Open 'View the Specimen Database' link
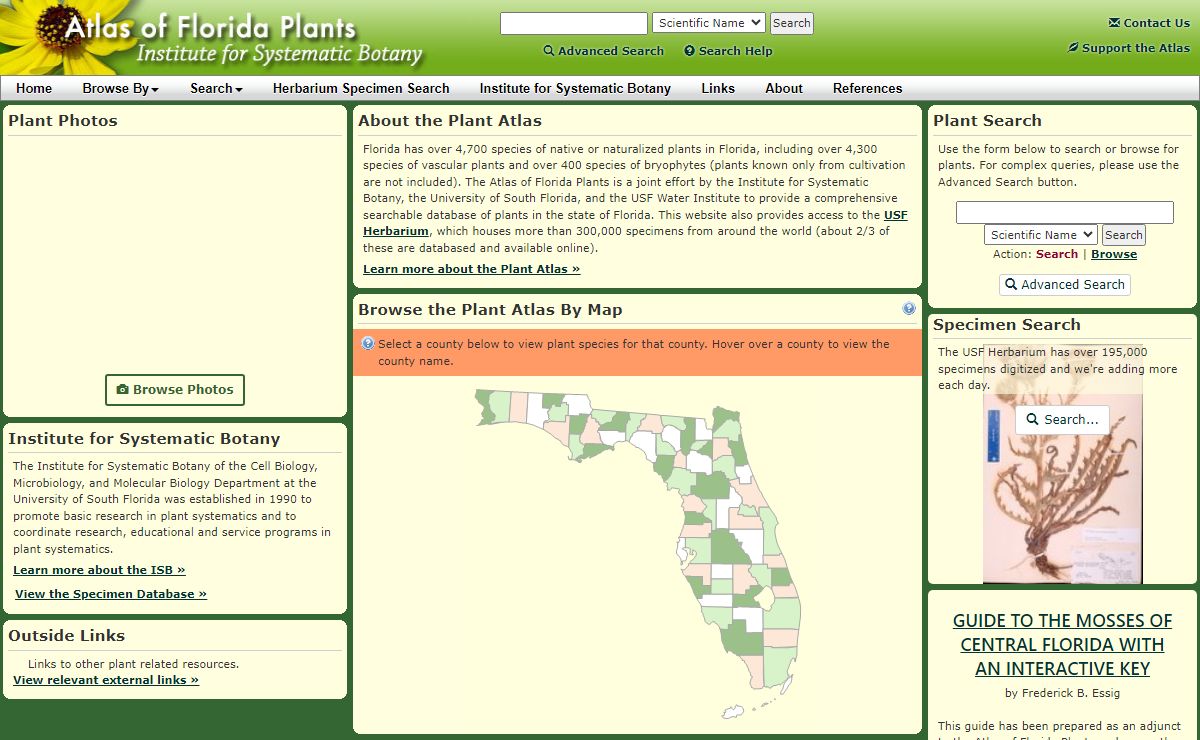This screenshot has width=1200, height=740. [111, 594]
